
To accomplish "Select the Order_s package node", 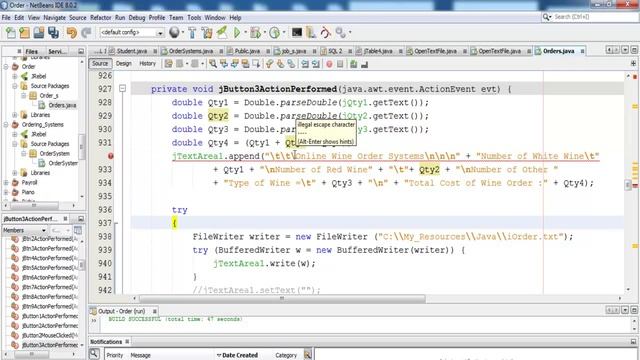I will 49,96.
